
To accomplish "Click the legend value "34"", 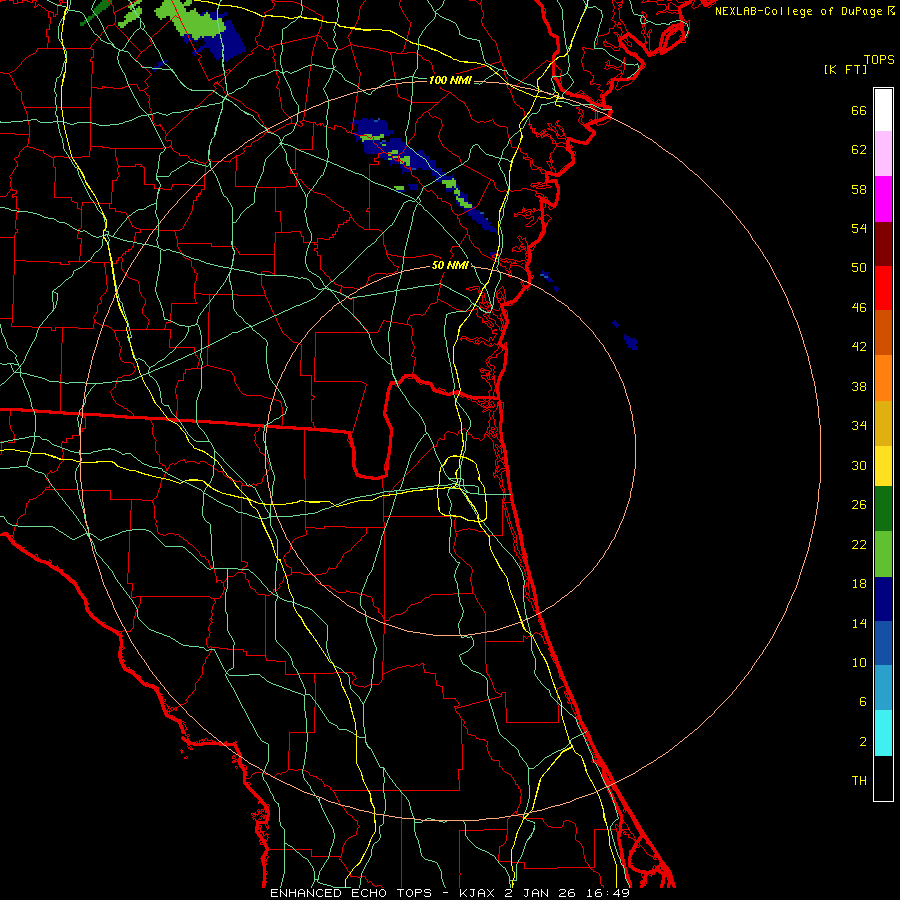I will click(x=859, y=426).
